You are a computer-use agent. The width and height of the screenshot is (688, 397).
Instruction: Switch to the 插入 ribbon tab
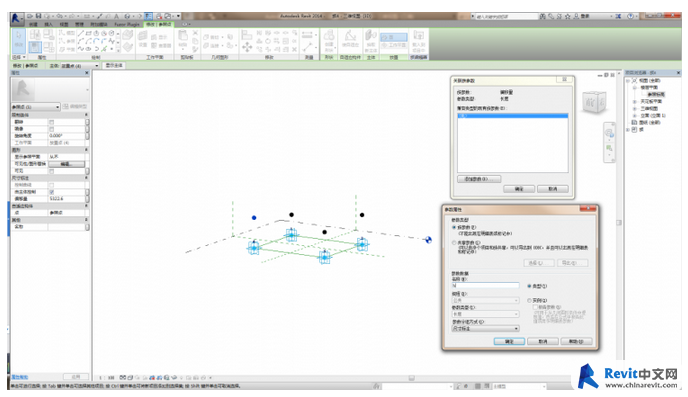pos(49,25)
